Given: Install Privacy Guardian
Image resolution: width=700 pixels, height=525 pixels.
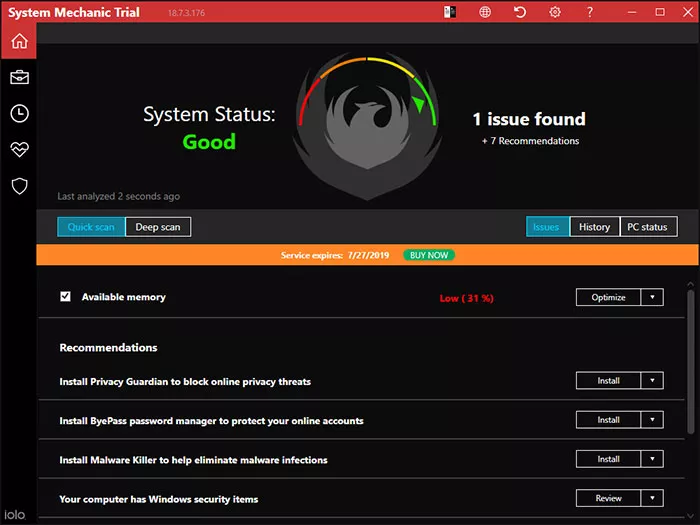Looking at the screenshot, I should tap(608, 381).
